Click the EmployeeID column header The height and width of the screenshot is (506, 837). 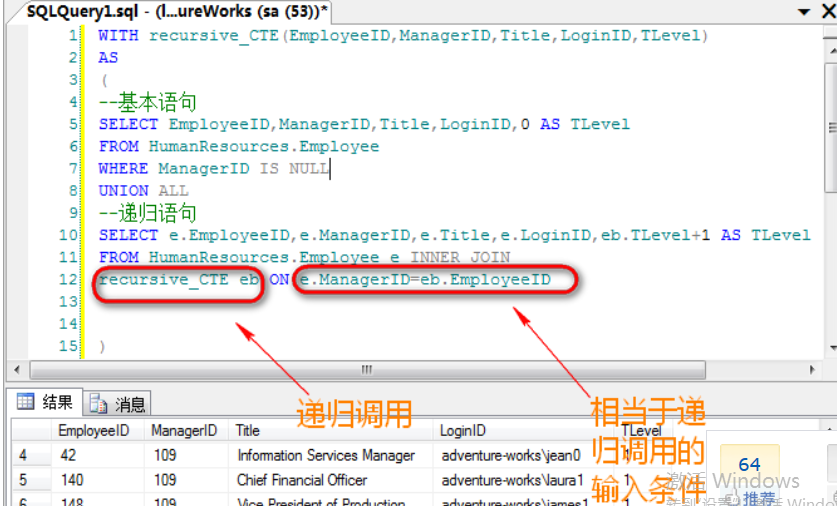[93, 431]
